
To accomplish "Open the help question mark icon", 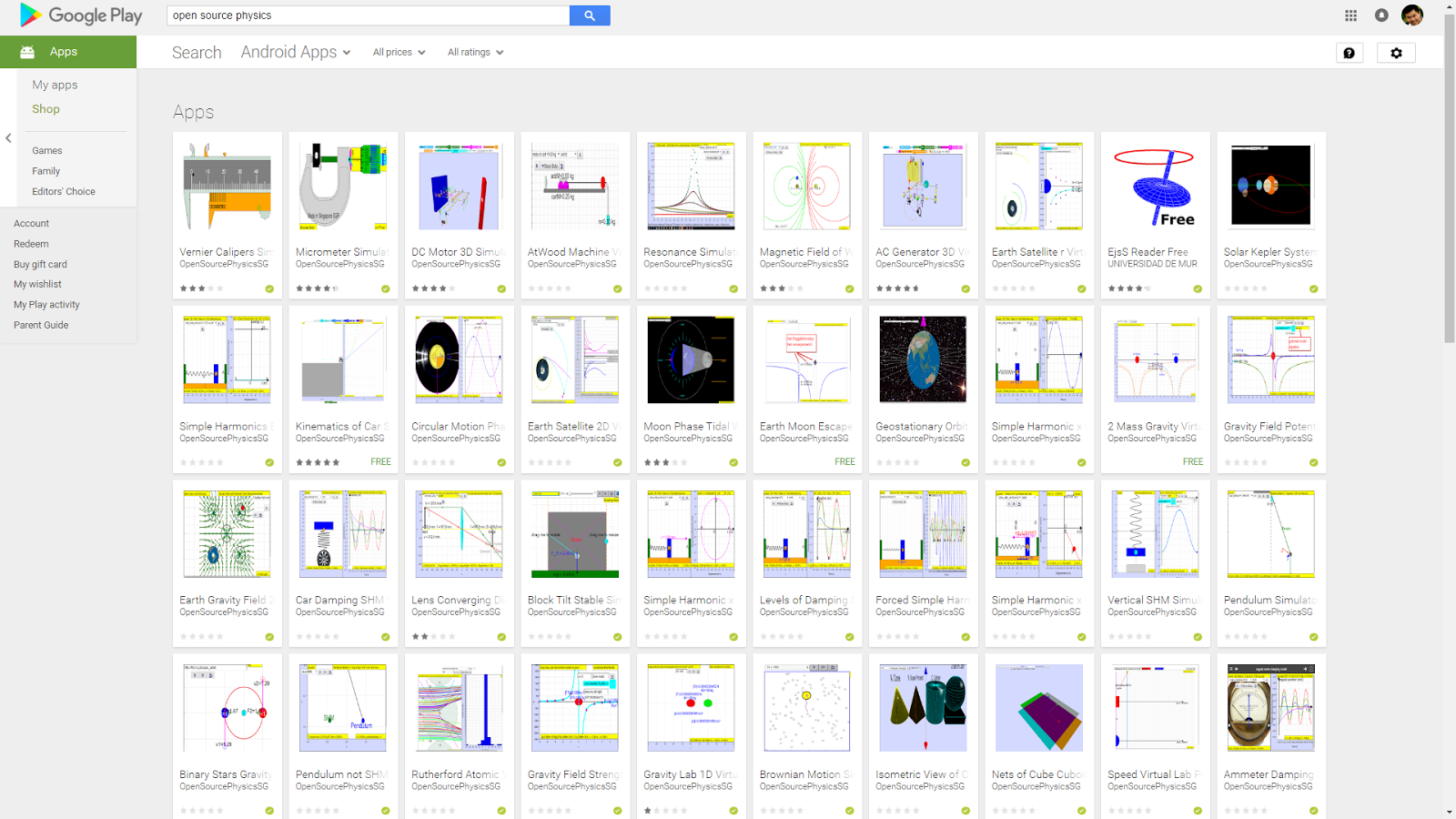I will [1349, 53].
